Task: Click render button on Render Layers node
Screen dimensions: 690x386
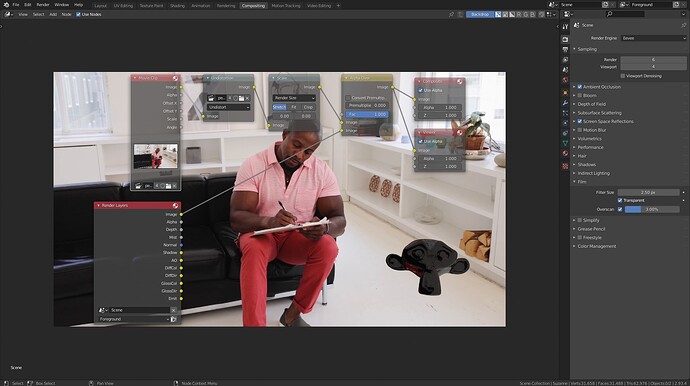Action: (173, 319)
